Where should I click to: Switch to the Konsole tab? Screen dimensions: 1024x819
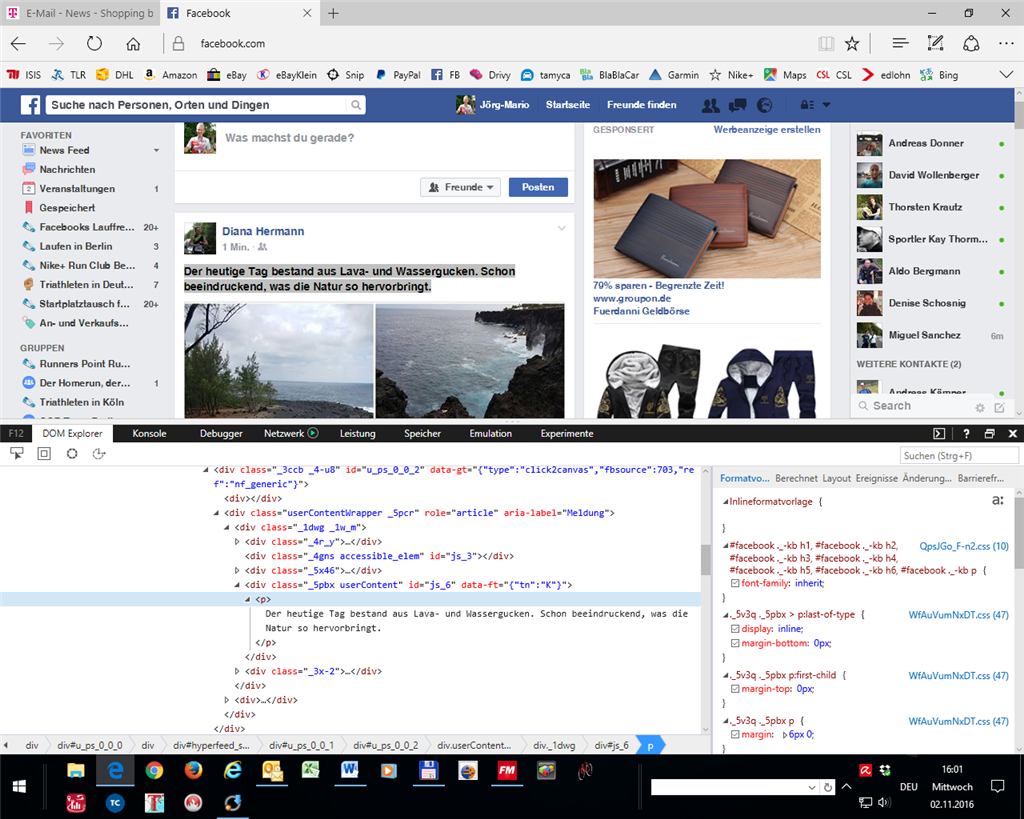[150, 434]
